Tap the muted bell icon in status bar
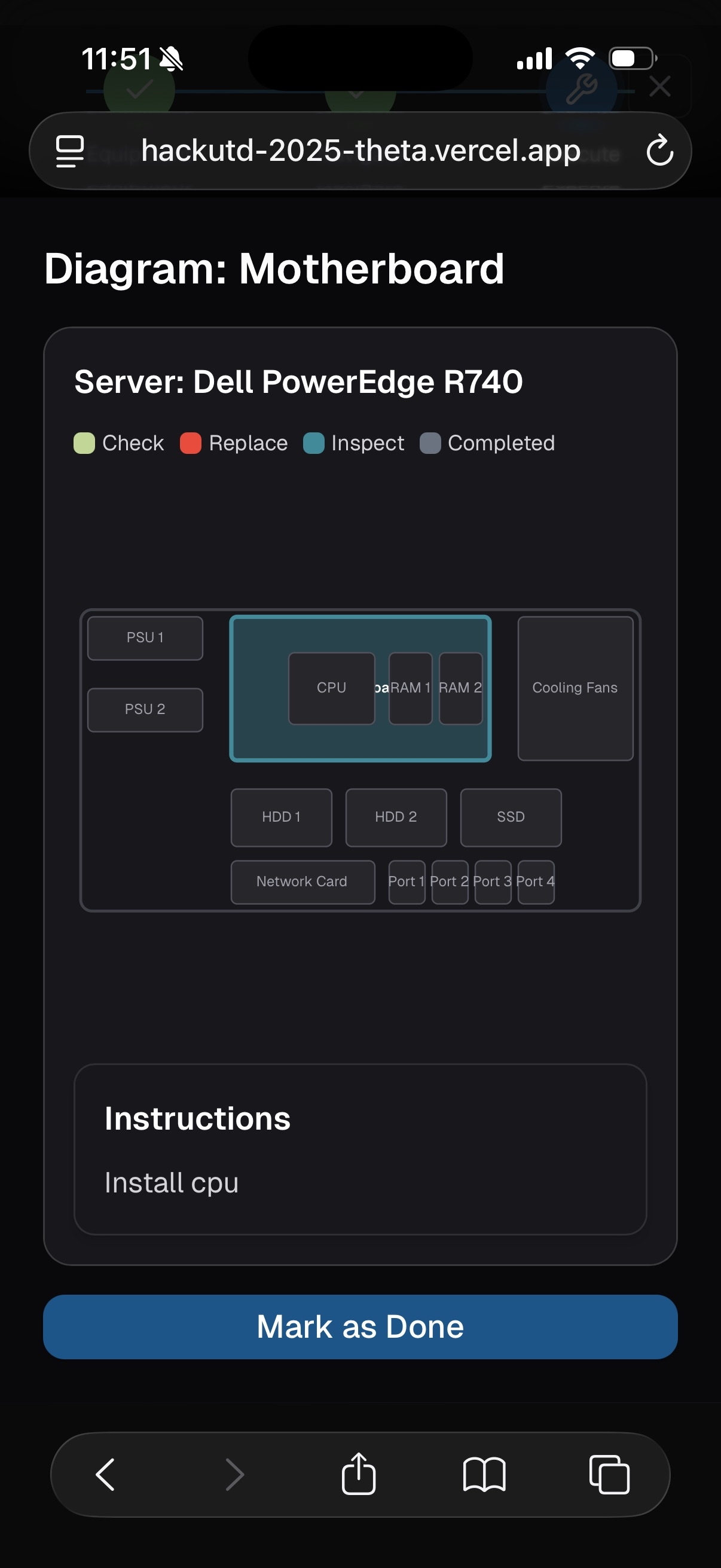Viewport: 721px width, 1568px height. coord(171,59)
